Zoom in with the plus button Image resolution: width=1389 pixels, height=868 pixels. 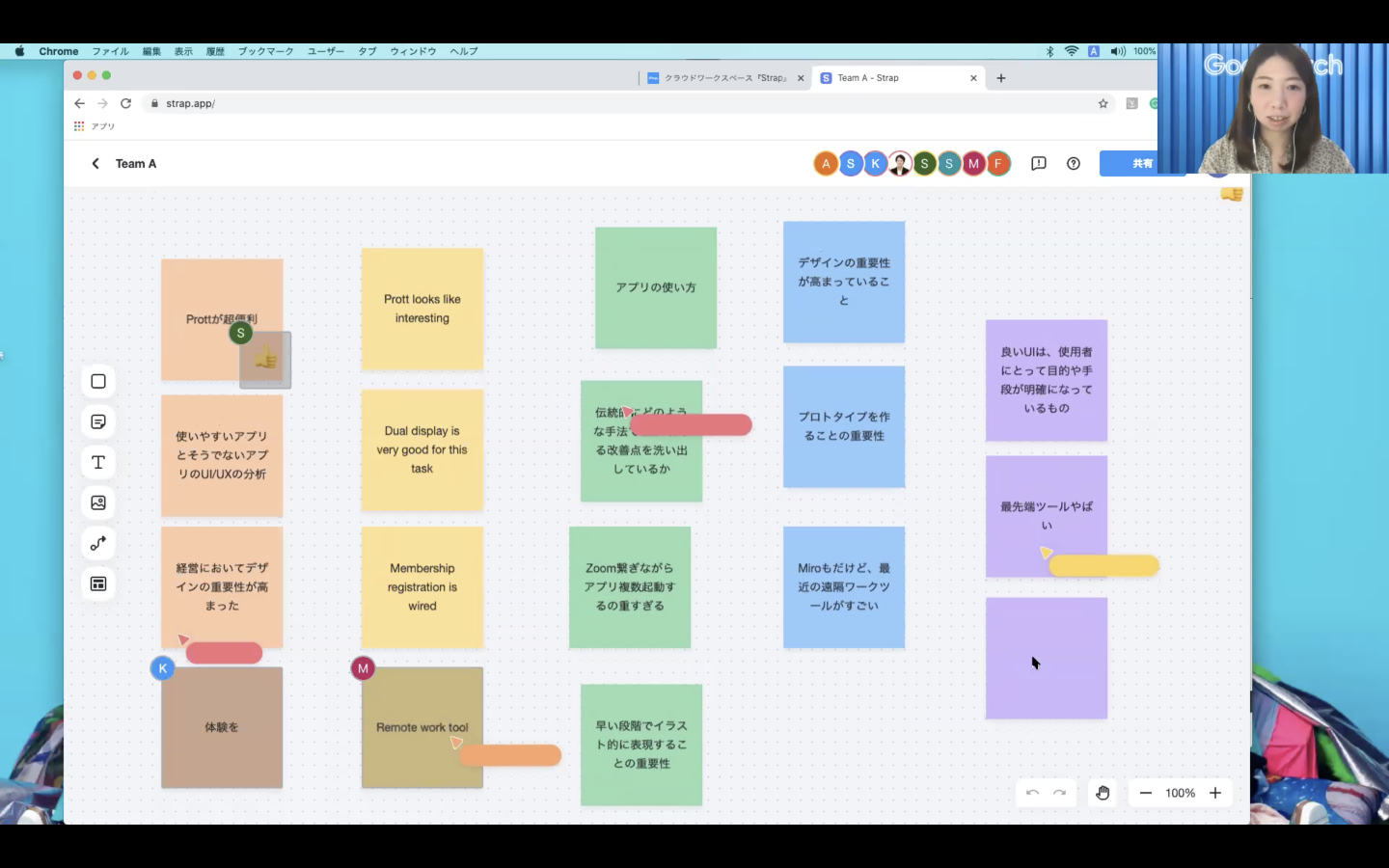pos(1215,793)
